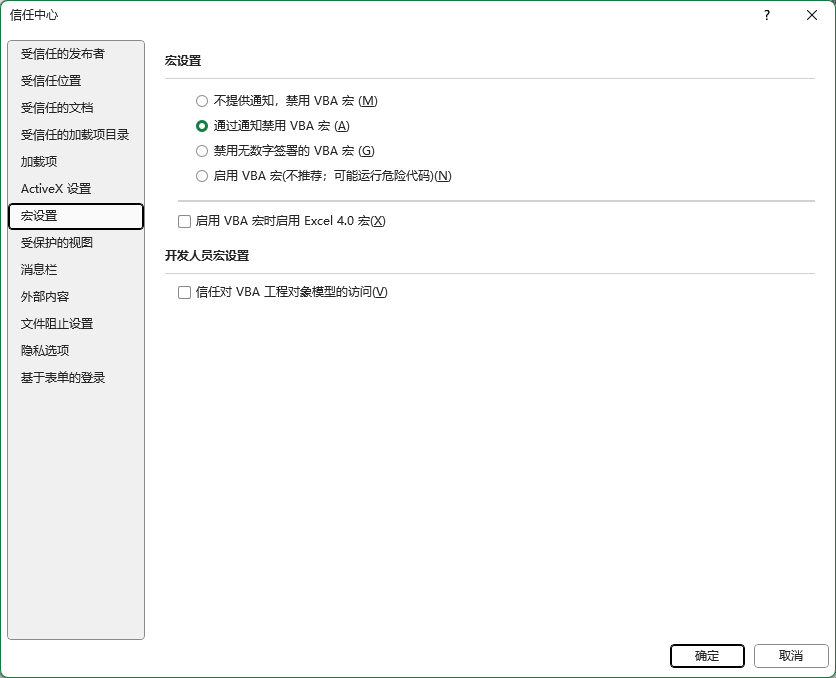The width and height of the screenshot is (836, 678).
Task: Select 隐私选项 in sidebar
Action: tap(76, 350)
